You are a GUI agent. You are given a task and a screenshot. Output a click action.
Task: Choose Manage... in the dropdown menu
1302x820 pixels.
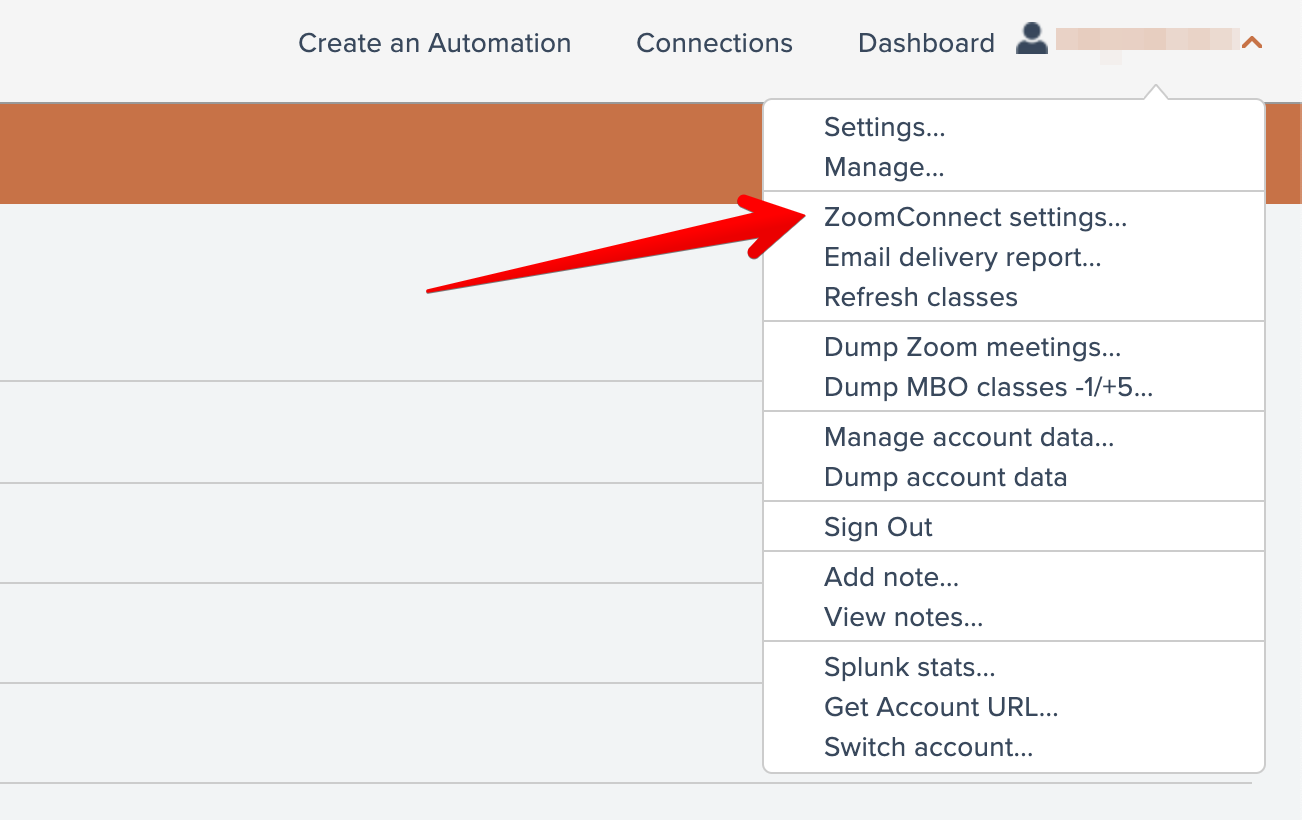[x=883, y=167]
